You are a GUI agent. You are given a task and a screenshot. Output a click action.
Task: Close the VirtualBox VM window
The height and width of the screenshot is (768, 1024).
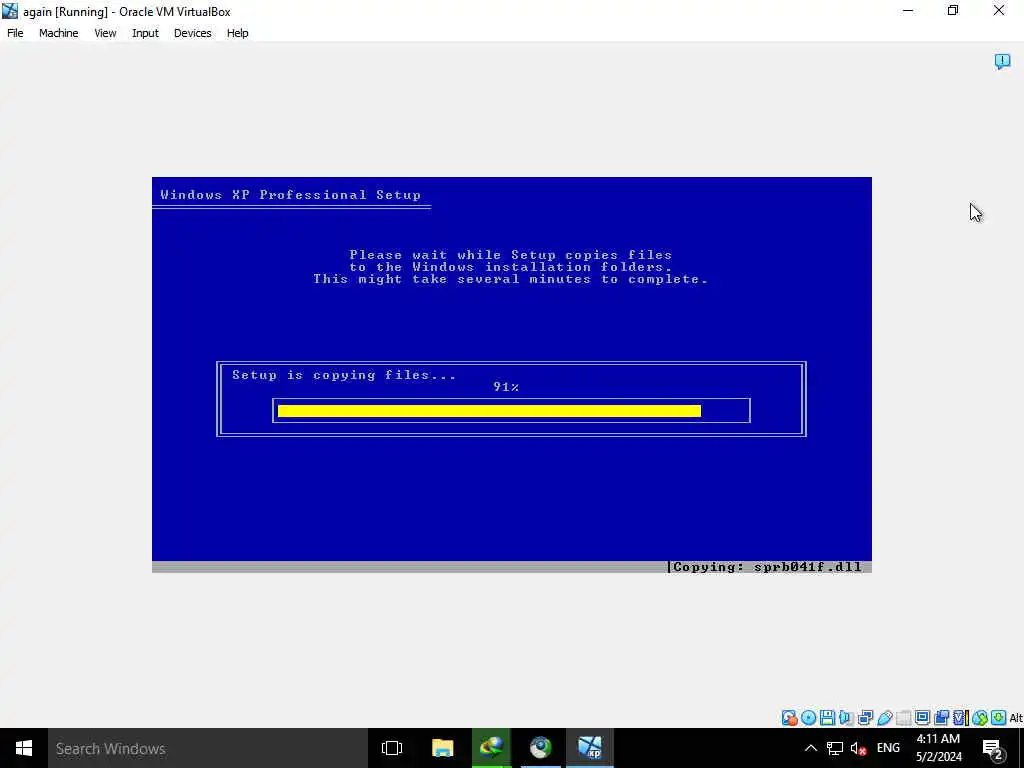pyautogui.click(x=999, y=10)
